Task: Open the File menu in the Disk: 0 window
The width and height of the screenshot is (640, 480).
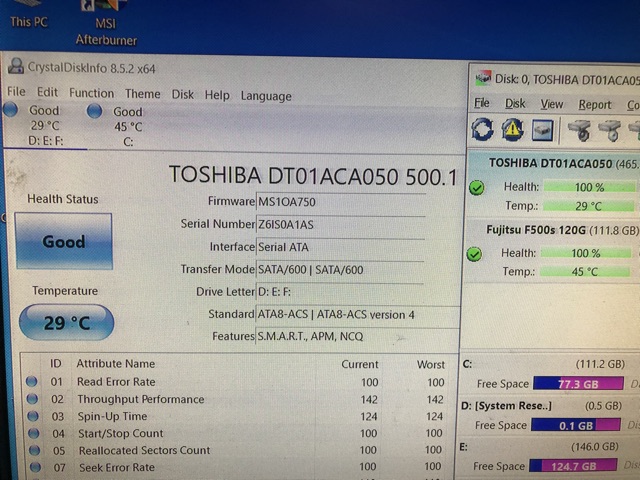Action: coord(482,103)
